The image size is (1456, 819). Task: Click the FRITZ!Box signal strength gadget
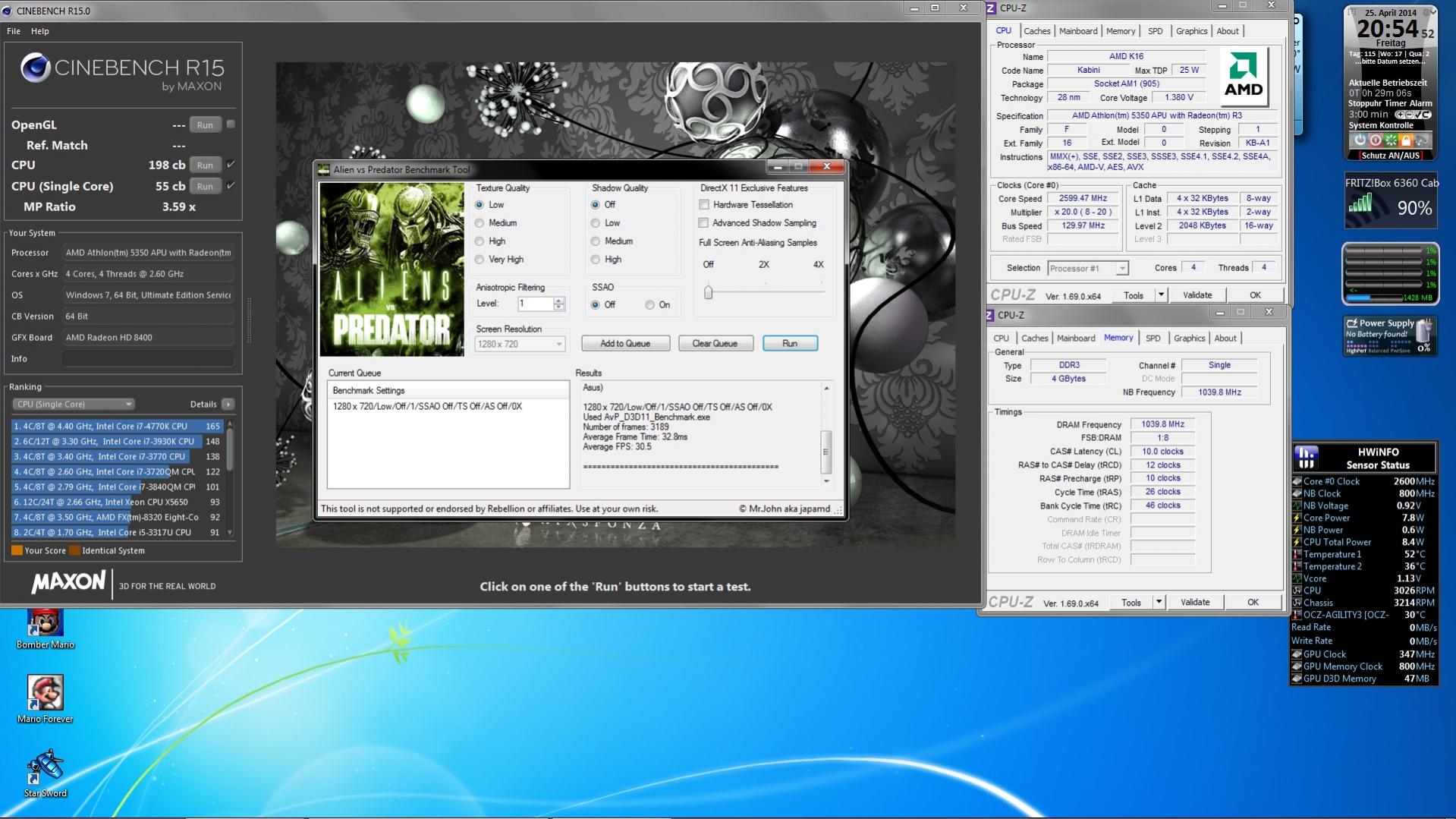coord(1391,201)
